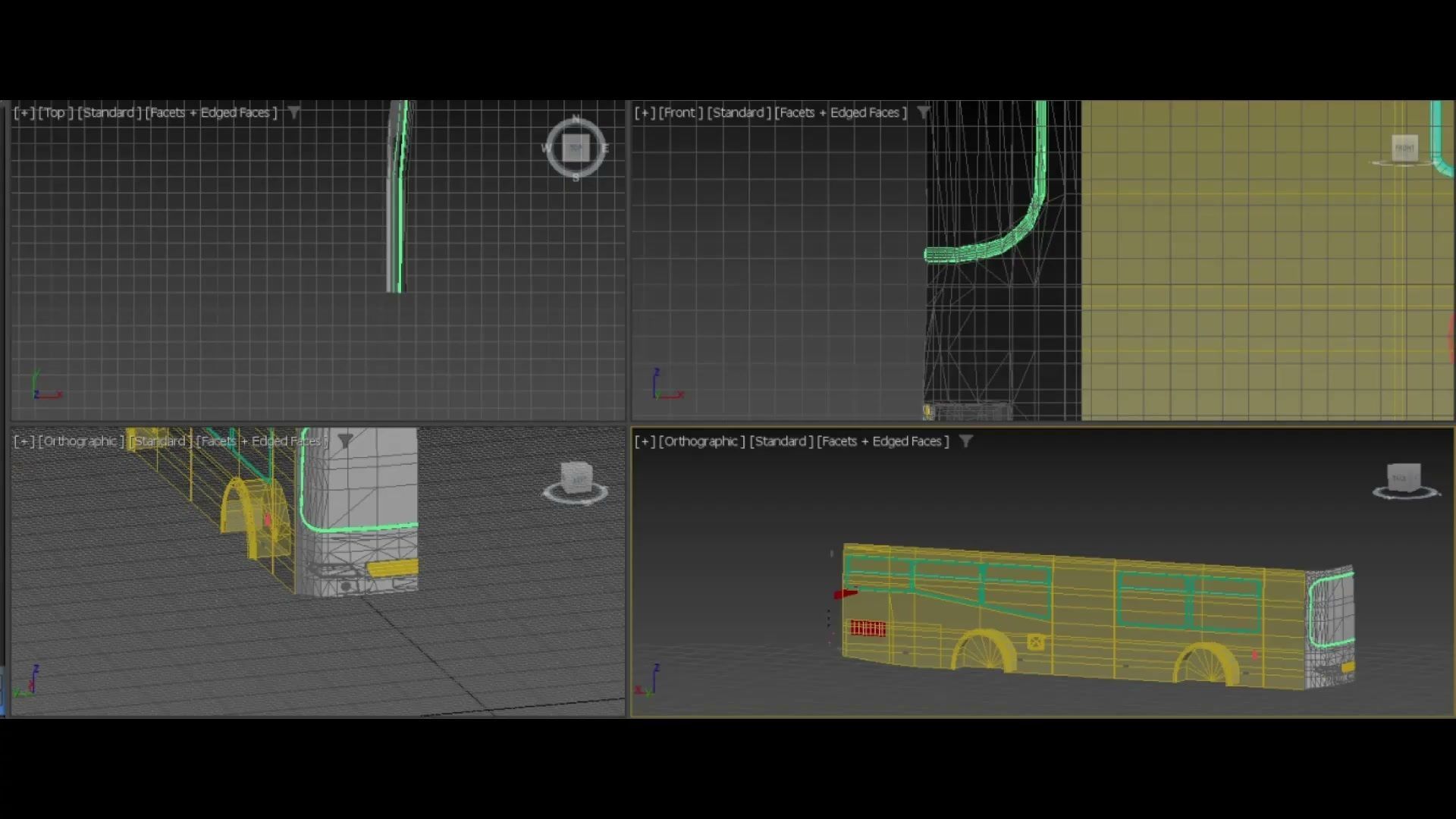
Task: Click the ViewCube in bottom-left Orthographic viewport
Action: [x=576, y=479]
